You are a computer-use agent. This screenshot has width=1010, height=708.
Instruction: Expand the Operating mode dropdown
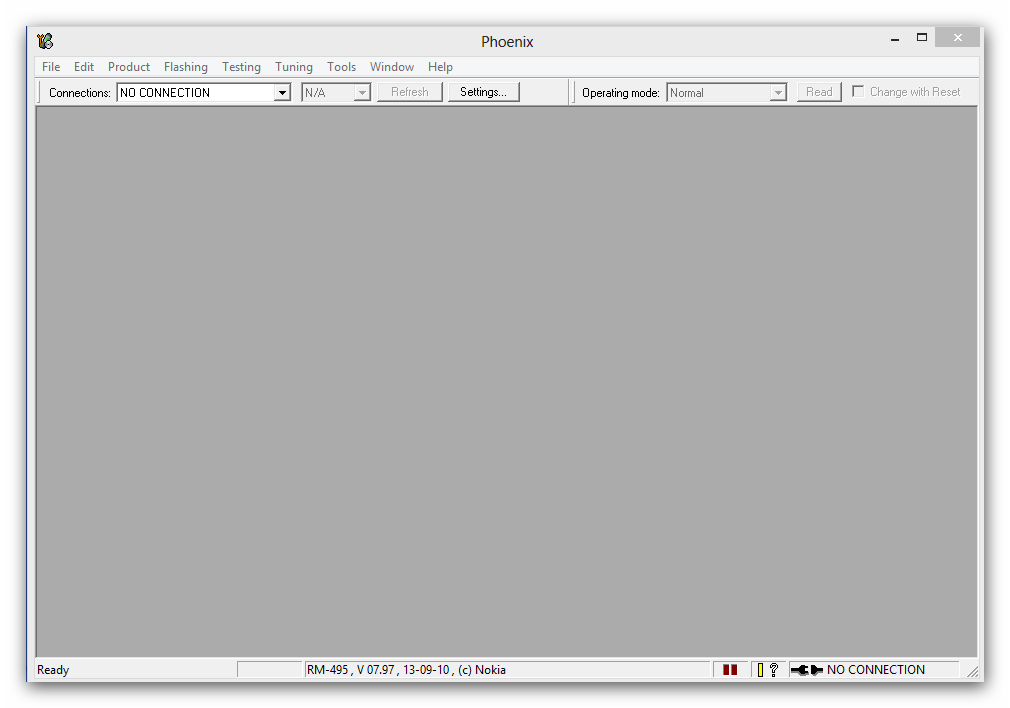778,93
